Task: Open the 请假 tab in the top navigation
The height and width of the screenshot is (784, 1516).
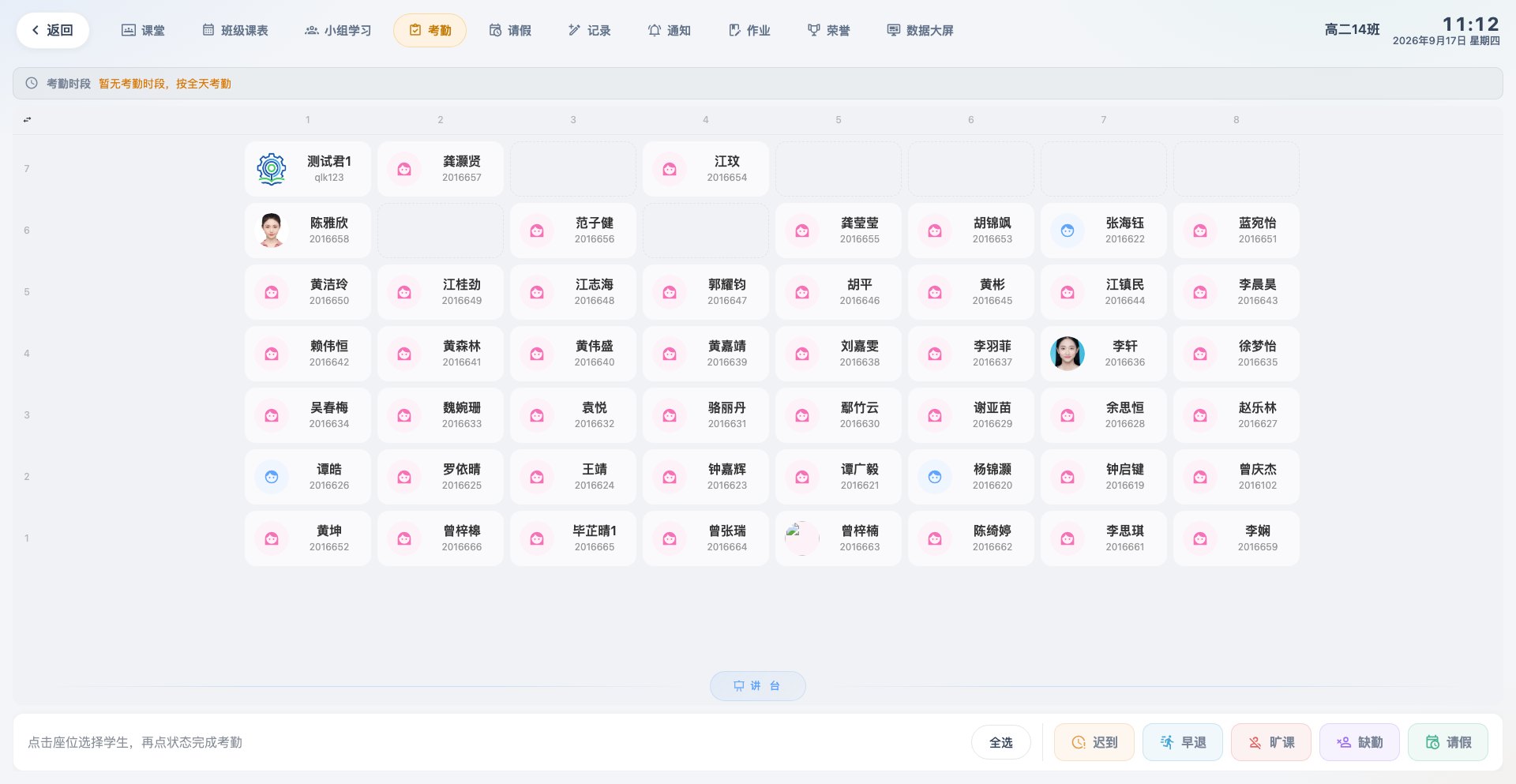Action: [x=510, y=31]
